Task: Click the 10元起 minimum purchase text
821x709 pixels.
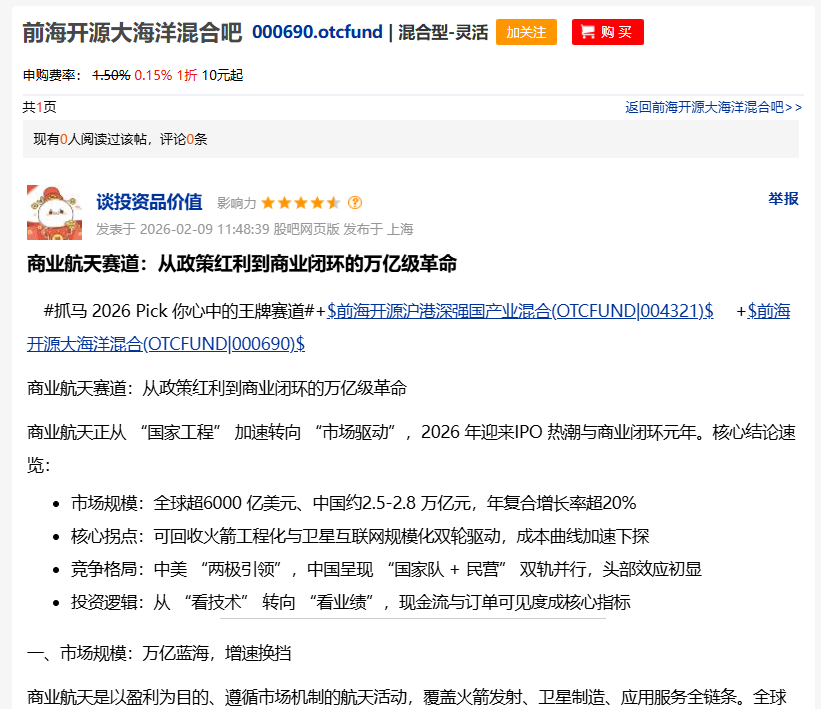Action: (x=223, y=75)
